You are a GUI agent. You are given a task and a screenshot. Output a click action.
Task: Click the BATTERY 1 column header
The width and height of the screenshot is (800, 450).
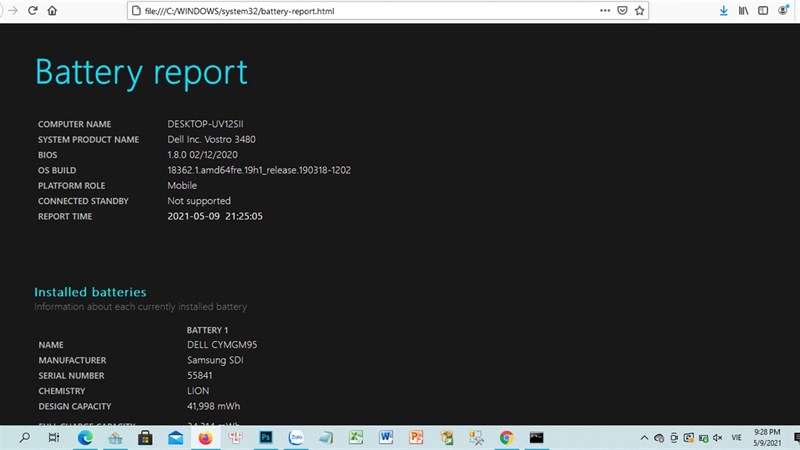[x=207, y=330]
